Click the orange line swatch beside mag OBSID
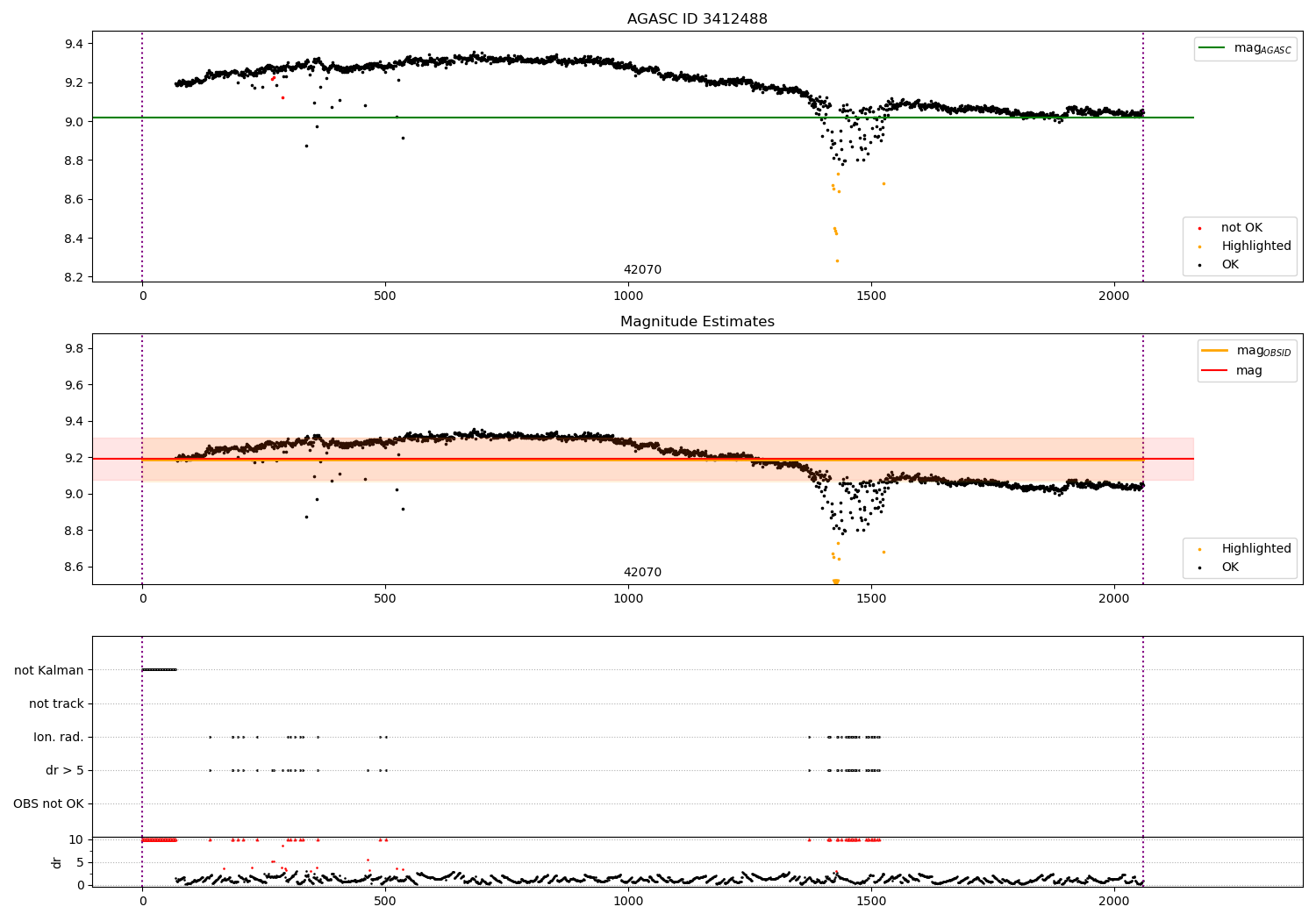 [1214, 351]
